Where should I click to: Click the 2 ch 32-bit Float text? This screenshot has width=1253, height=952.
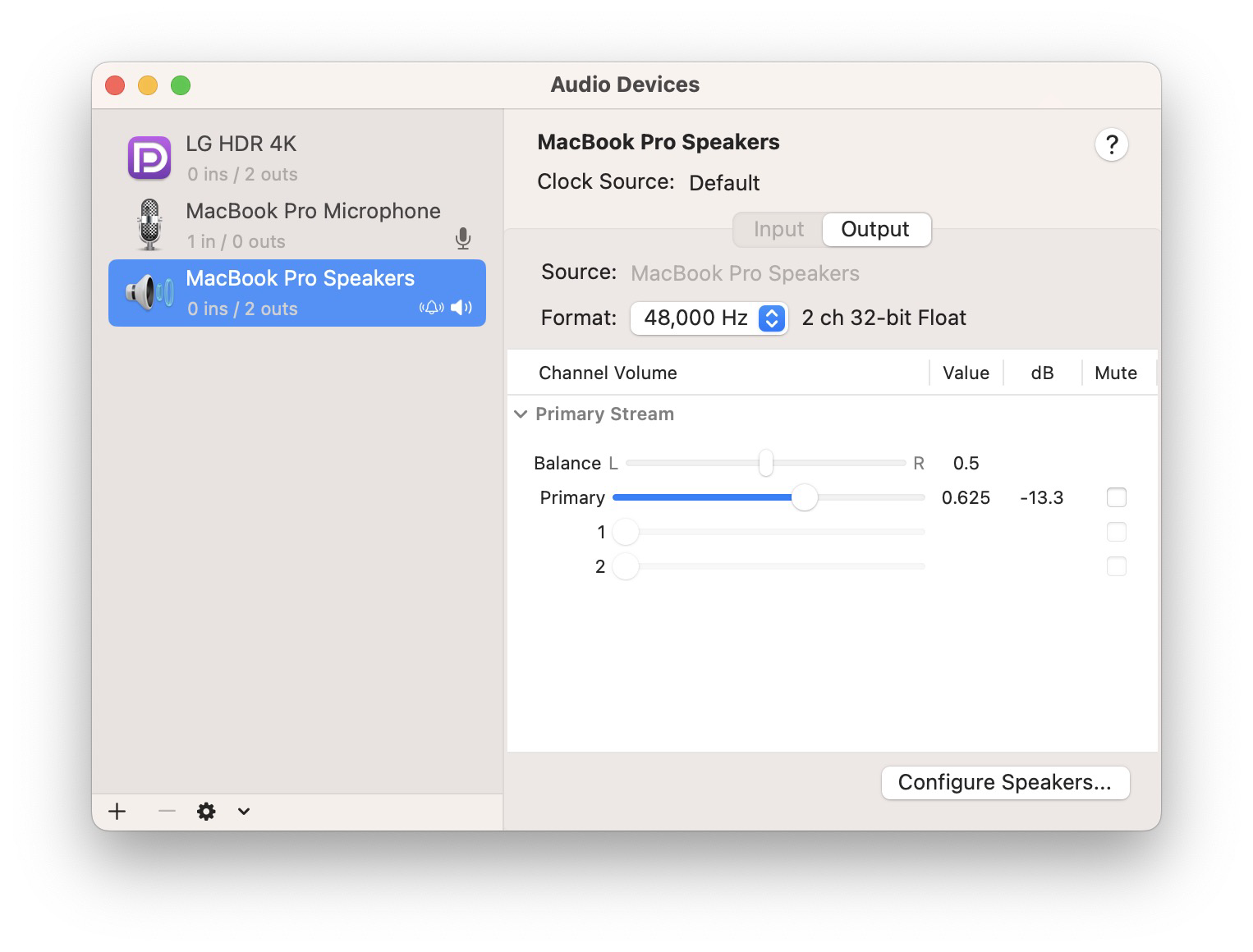(x=884, y=318)
